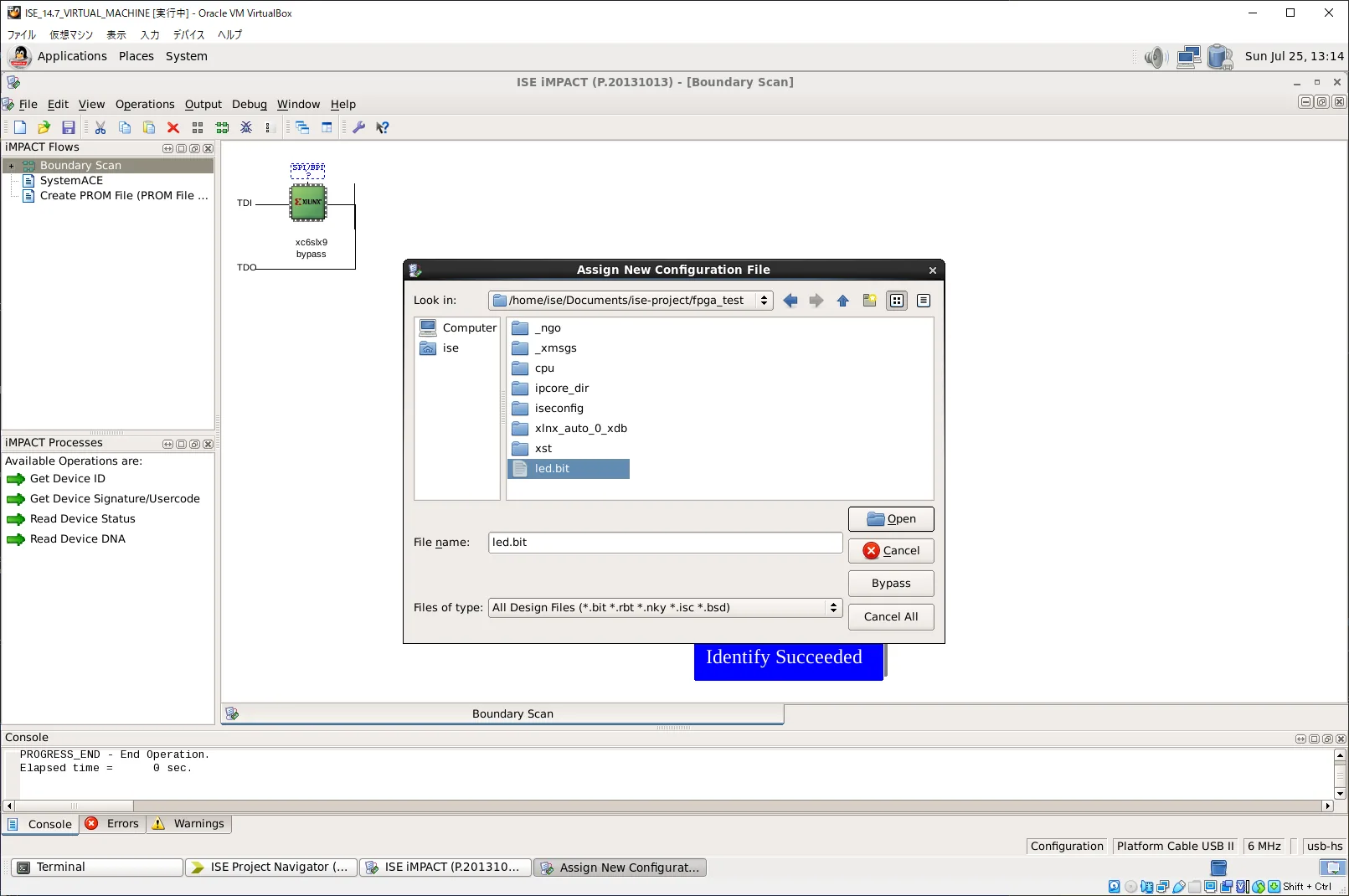Expand the Boundary Scan tree item
1349x896 pixels.
(x=12, y=166)
